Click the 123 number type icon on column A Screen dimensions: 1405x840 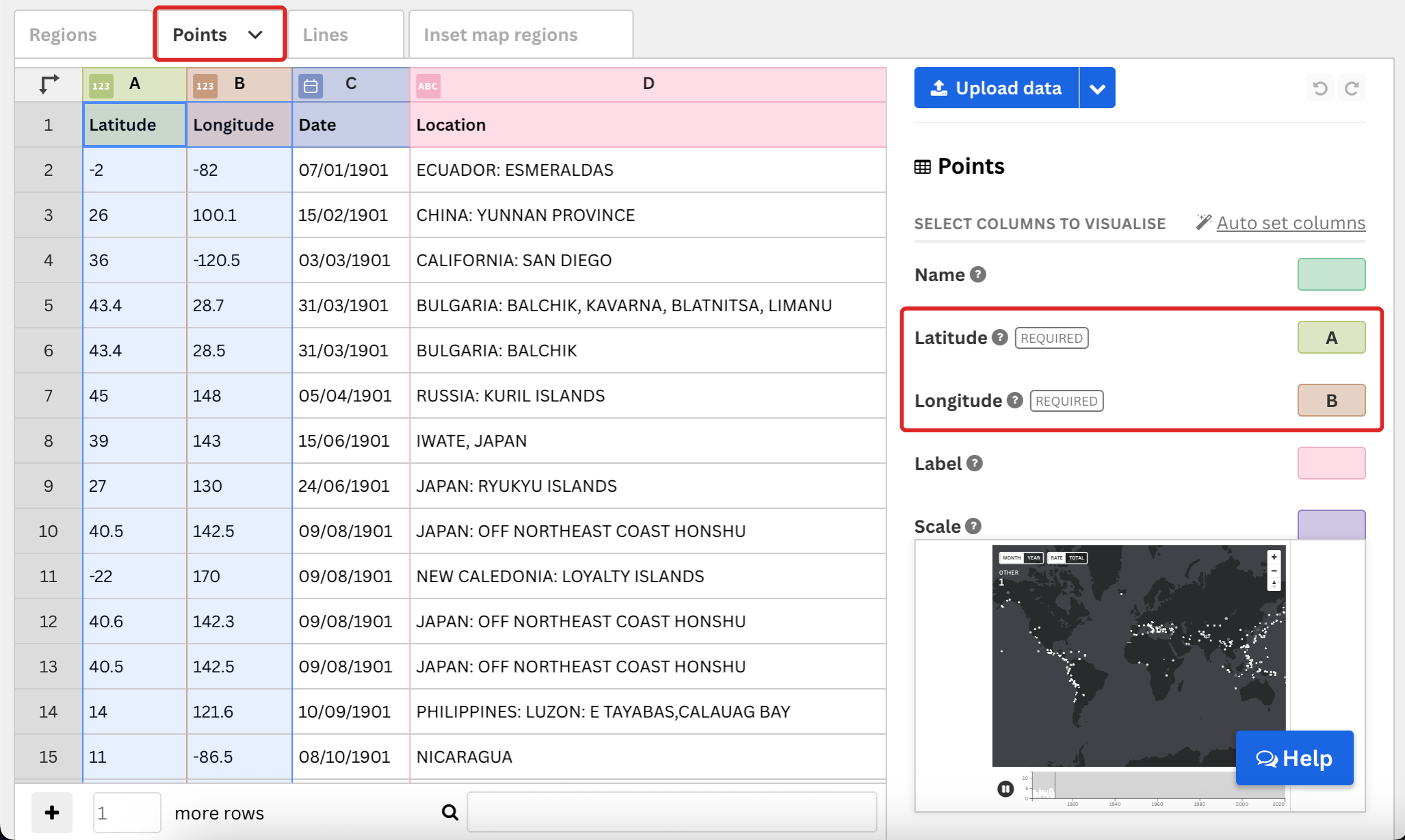coord(101,86)
